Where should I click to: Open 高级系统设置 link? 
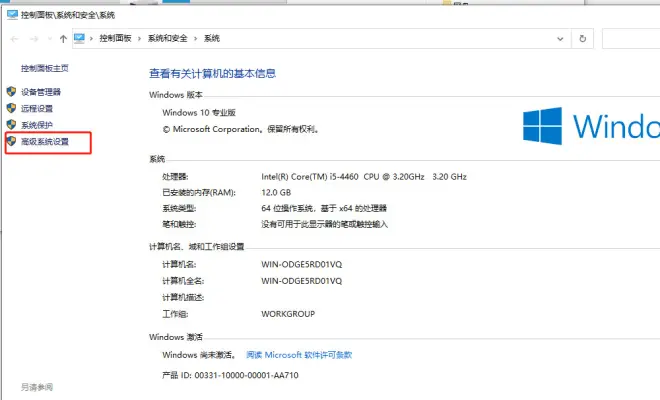pyautogui.click(x=45, y=141)
